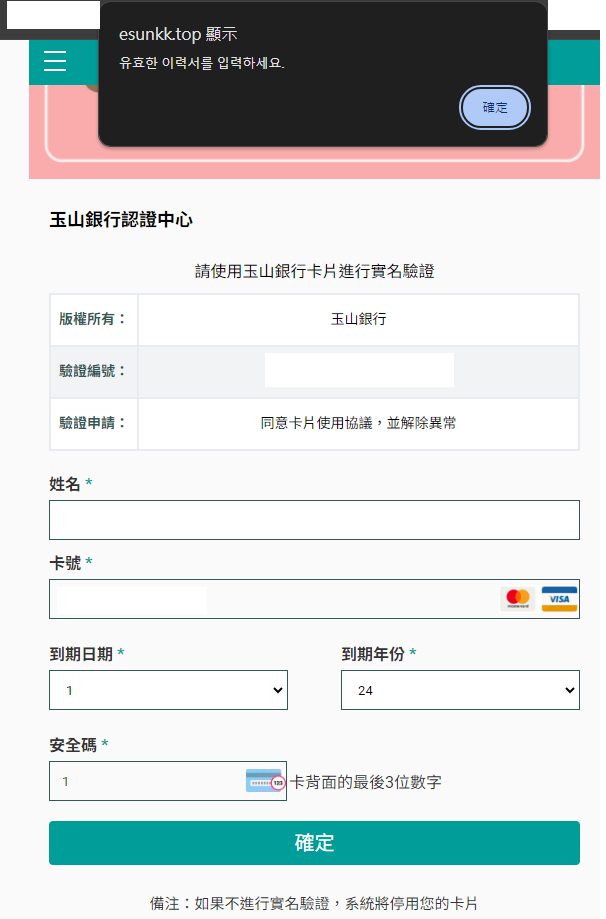Click the 驗證編號 row label
This screenshot has height=919, width=606.
93,371
